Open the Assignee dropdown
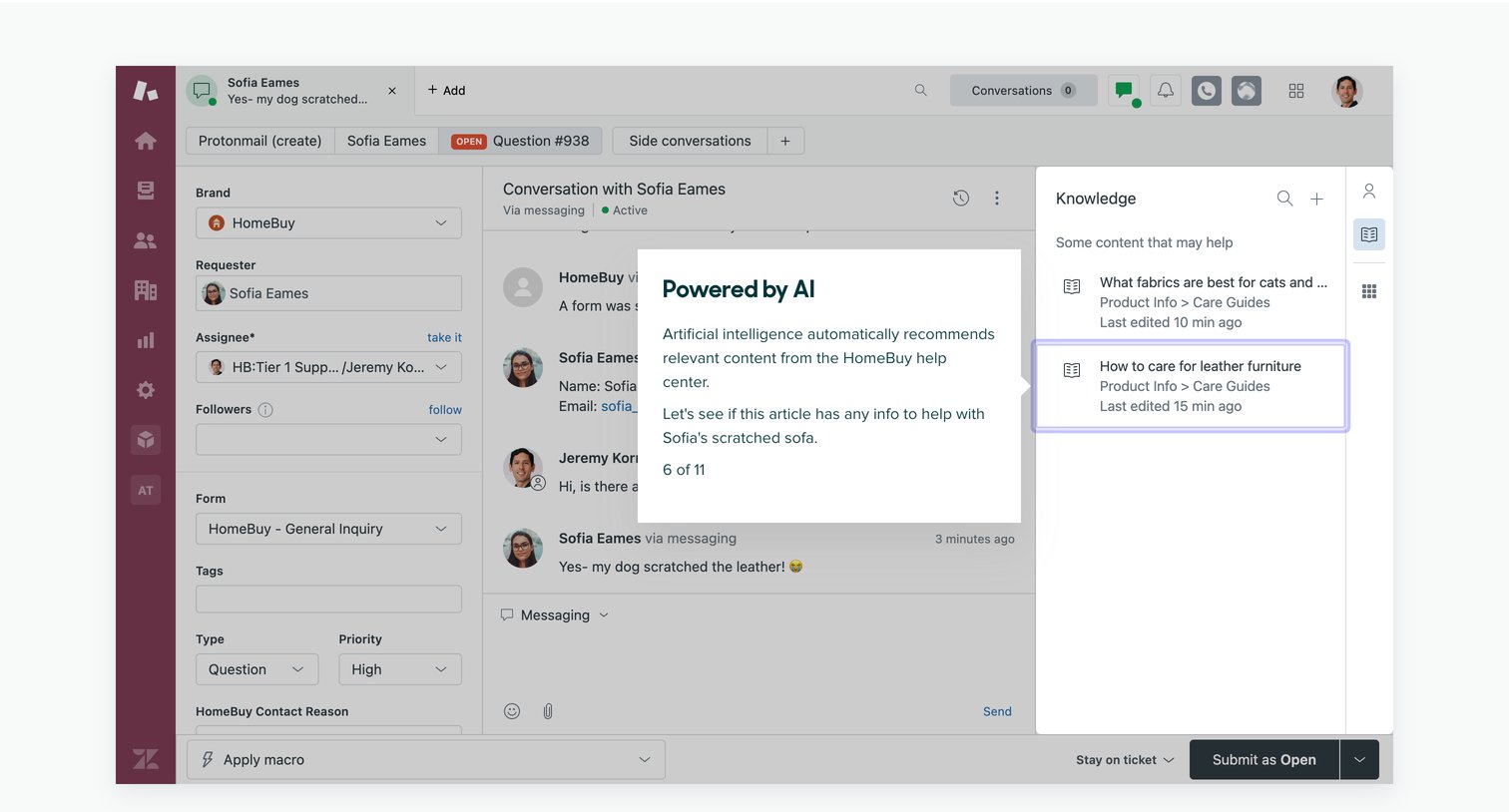Screen dimensions: 1509x812 tap(328, 367)
